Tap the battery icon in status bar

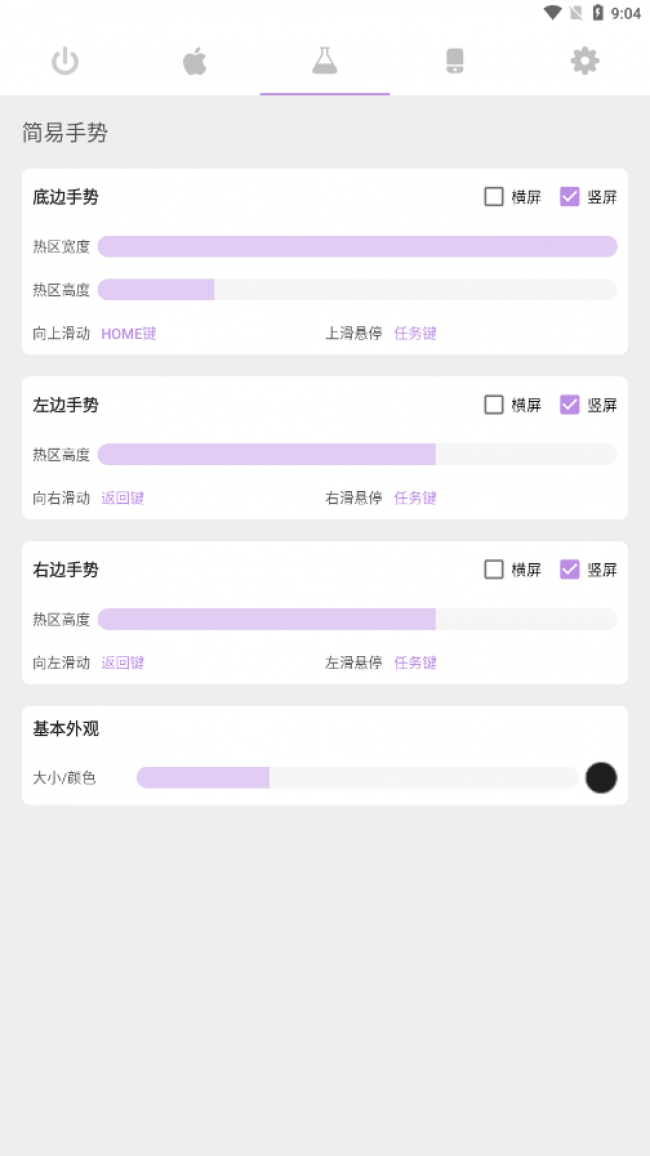(x=598, y=13)
